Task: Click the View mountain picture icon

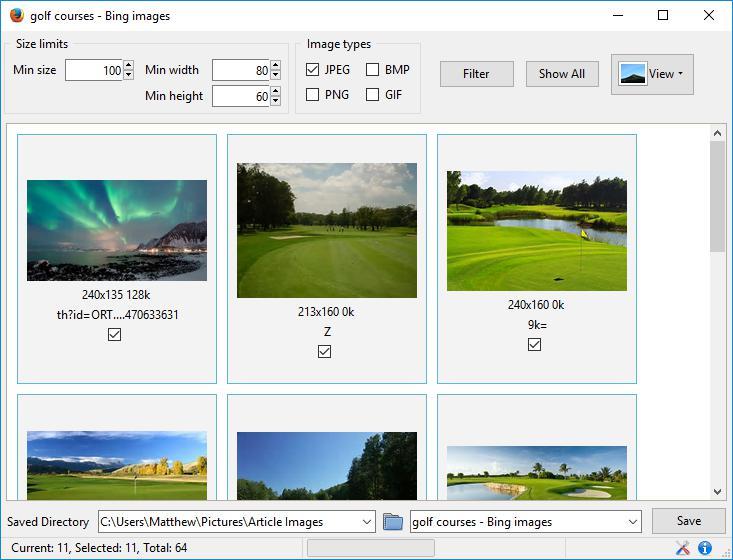Action: [632, 74]
